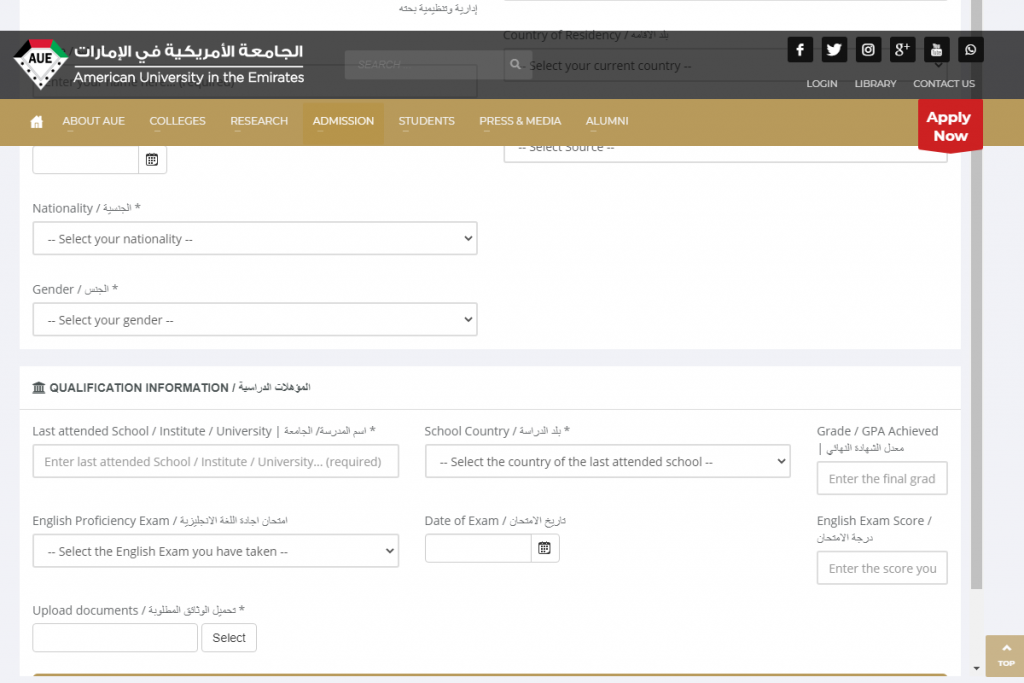Open the AUE Facebook page icon
The image size is (1024, 683).
[800, 49]
